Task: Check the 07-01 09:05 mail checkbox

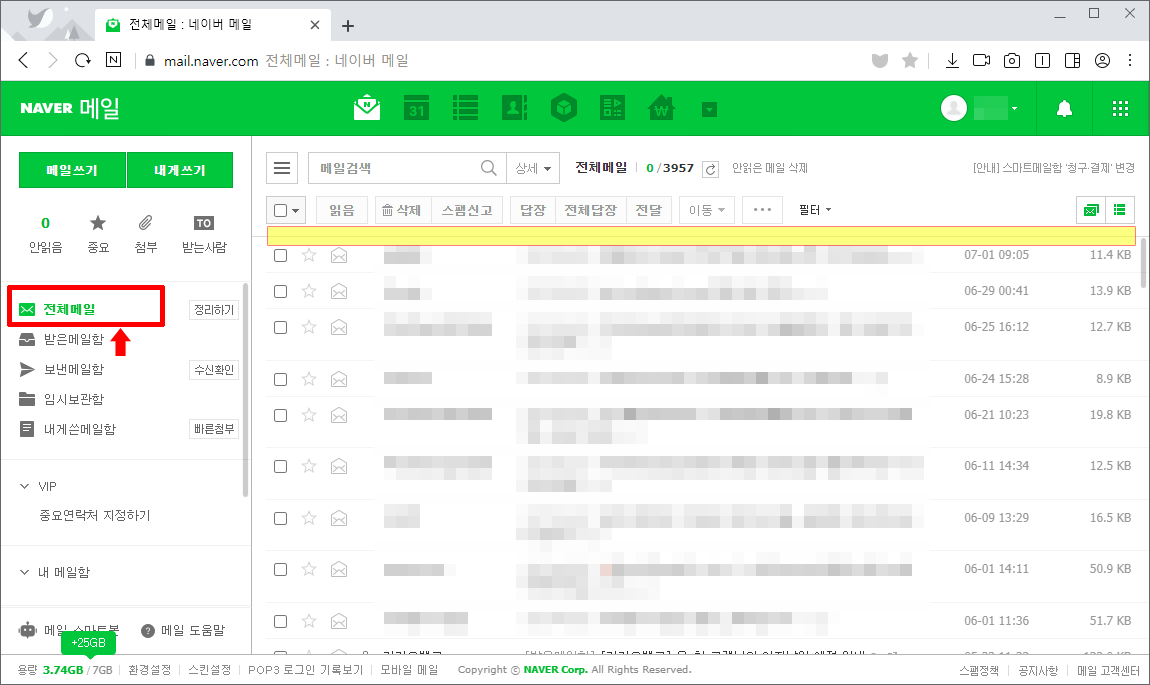Action: pos(280,255)
